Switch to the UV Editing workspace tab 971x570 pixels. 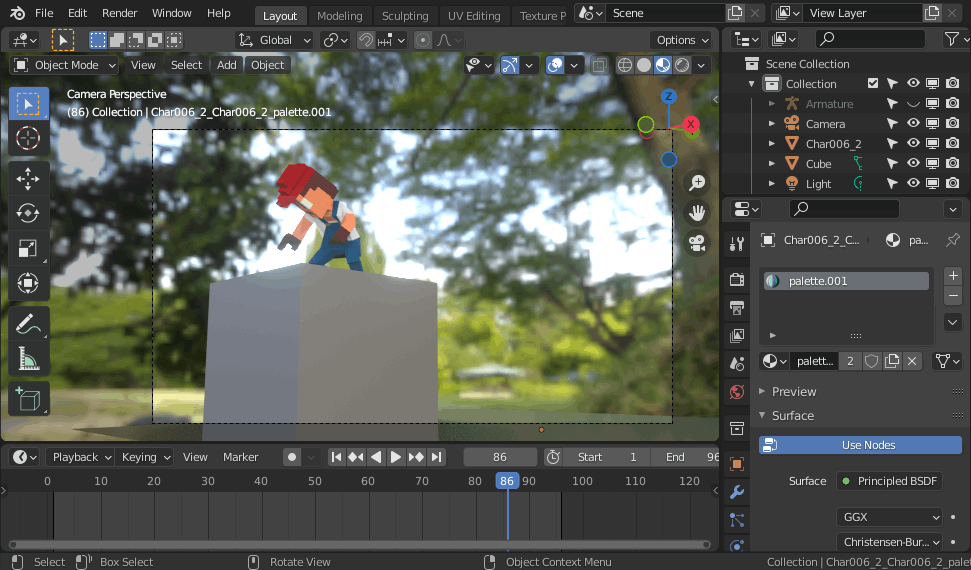474,16
